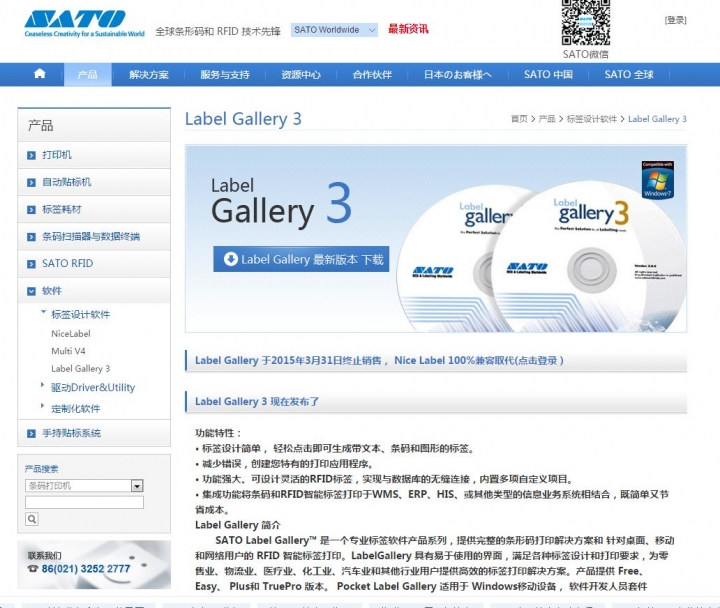Click the 登录 login link
Image resolution: width=720 pixels, height=608 pixels.
[x=675, y=20]
